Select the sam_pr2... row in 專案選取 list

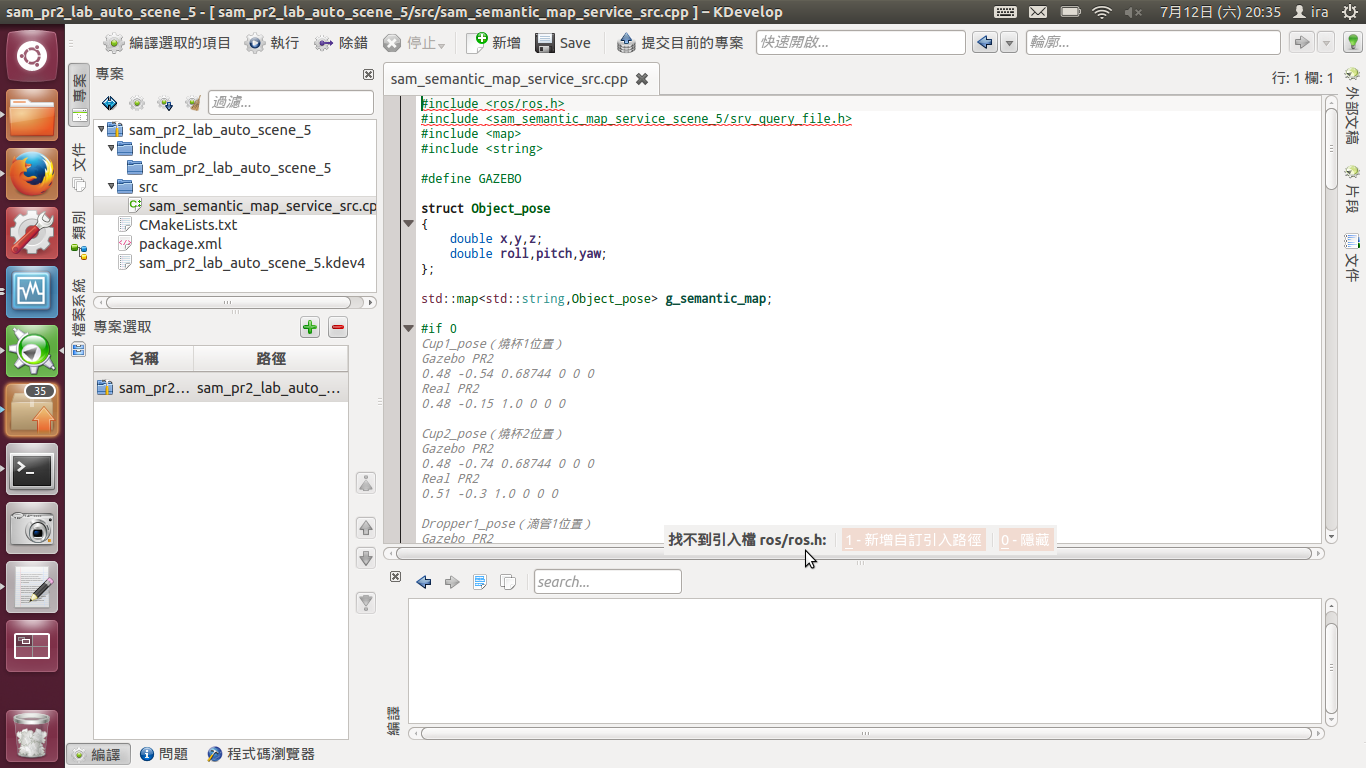(221, 388)
